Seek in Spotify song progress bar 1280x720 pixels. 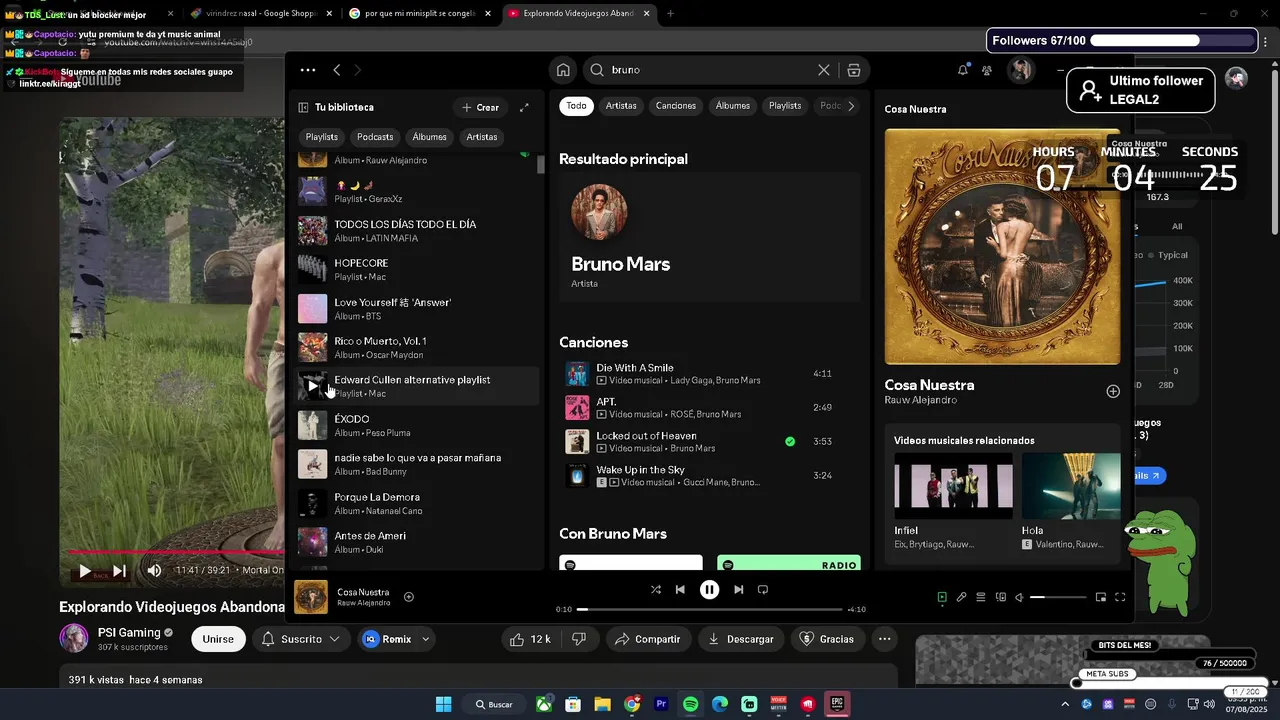coord(710,609)
